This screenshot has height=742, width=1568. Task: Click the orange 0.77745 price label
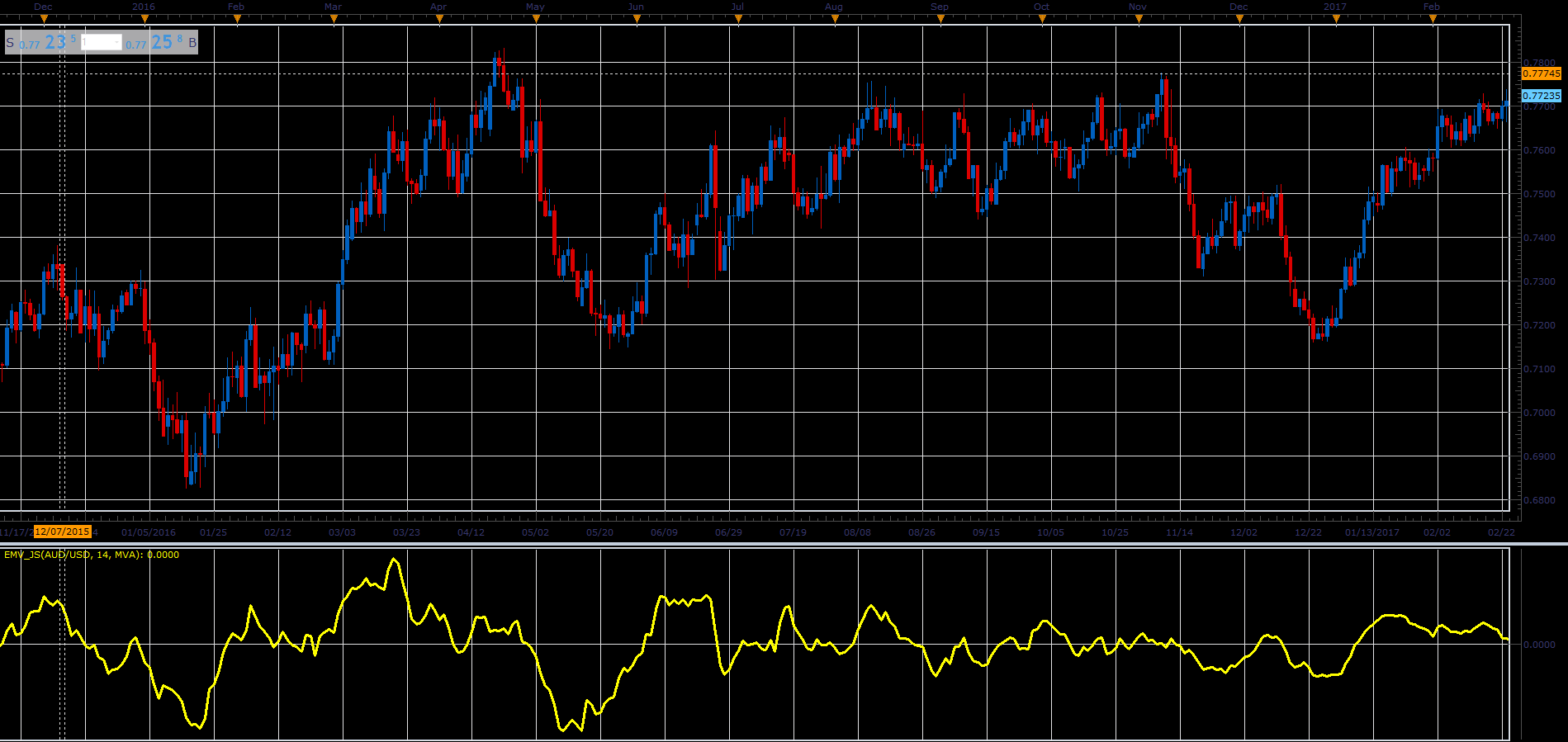pos(1542,73)
